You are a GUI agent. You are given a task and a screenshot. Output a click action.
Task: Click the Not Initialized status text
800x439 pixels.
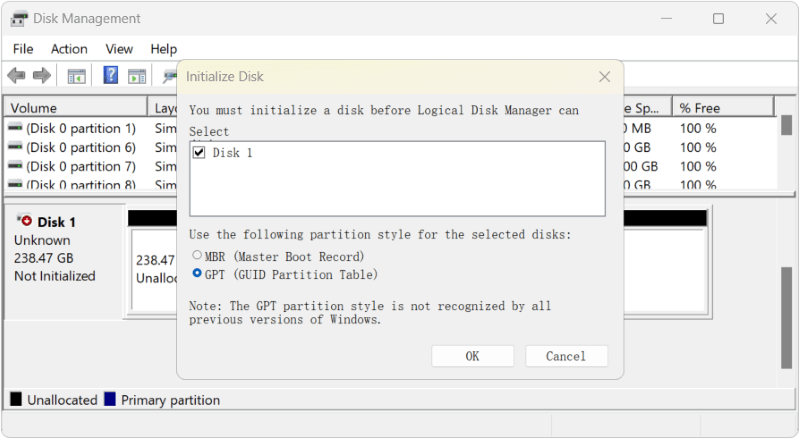[x=55, y=276]
